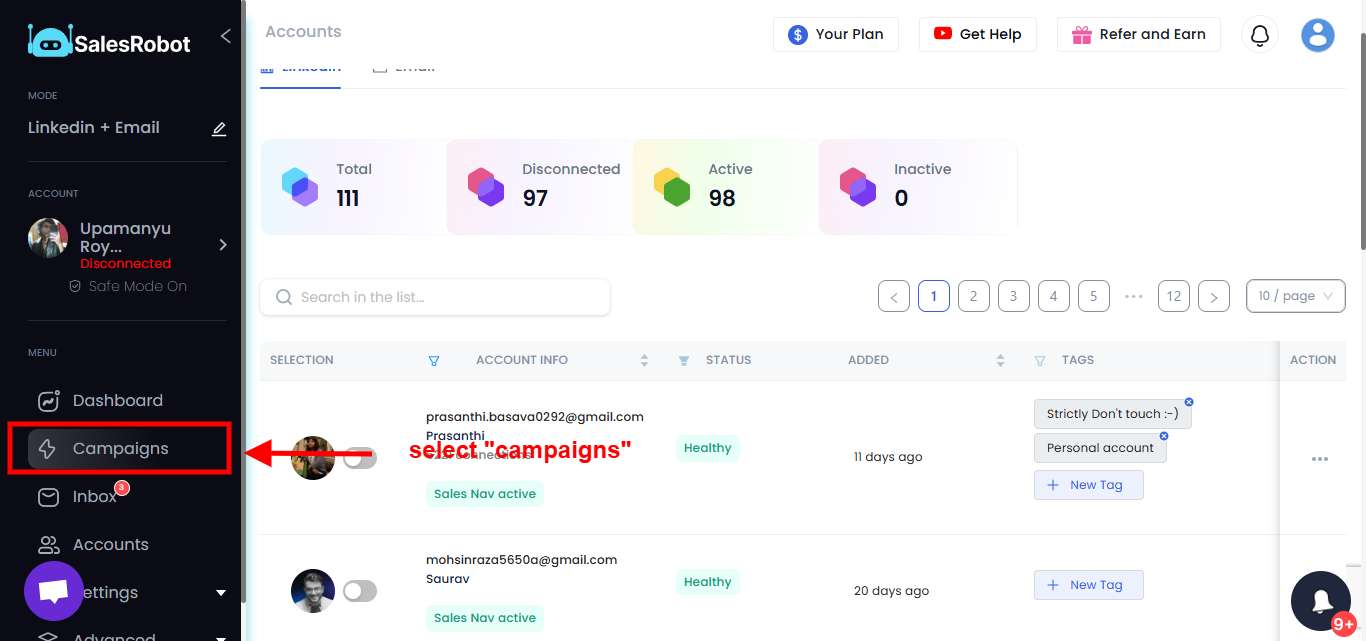Go to the previous page arrow
Image resolution: width=1366 pixels, height=641 pixels.
[x=894, y=296]
